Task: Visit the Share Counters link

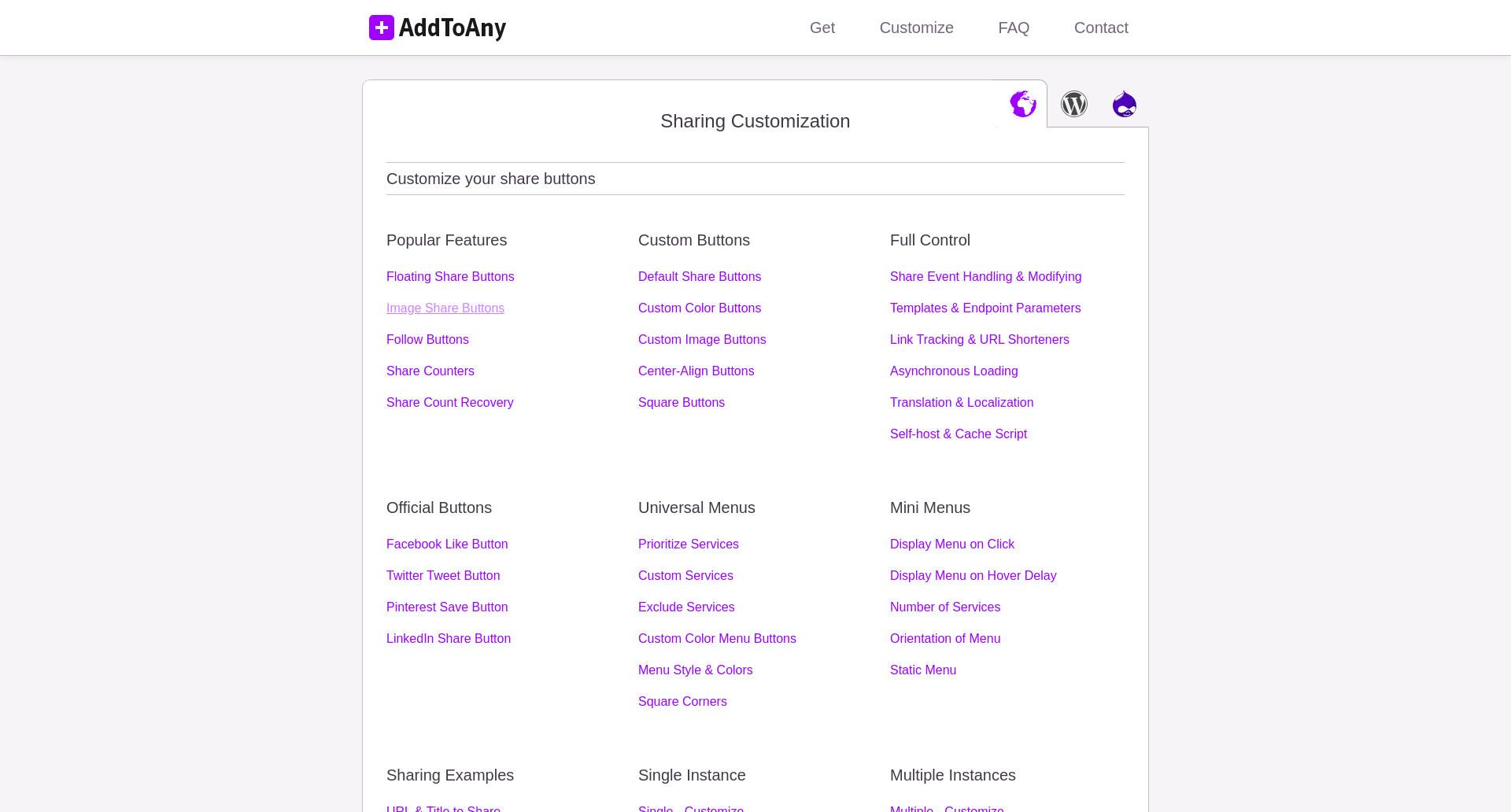Action: tap(430, 371)
